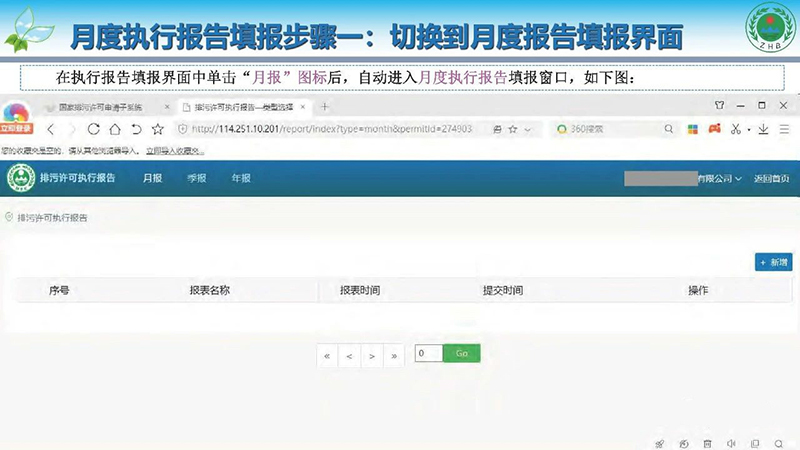800x450 pixels.
Task: Switch to 月报 monthly report tab
Action: pos(152,179)
